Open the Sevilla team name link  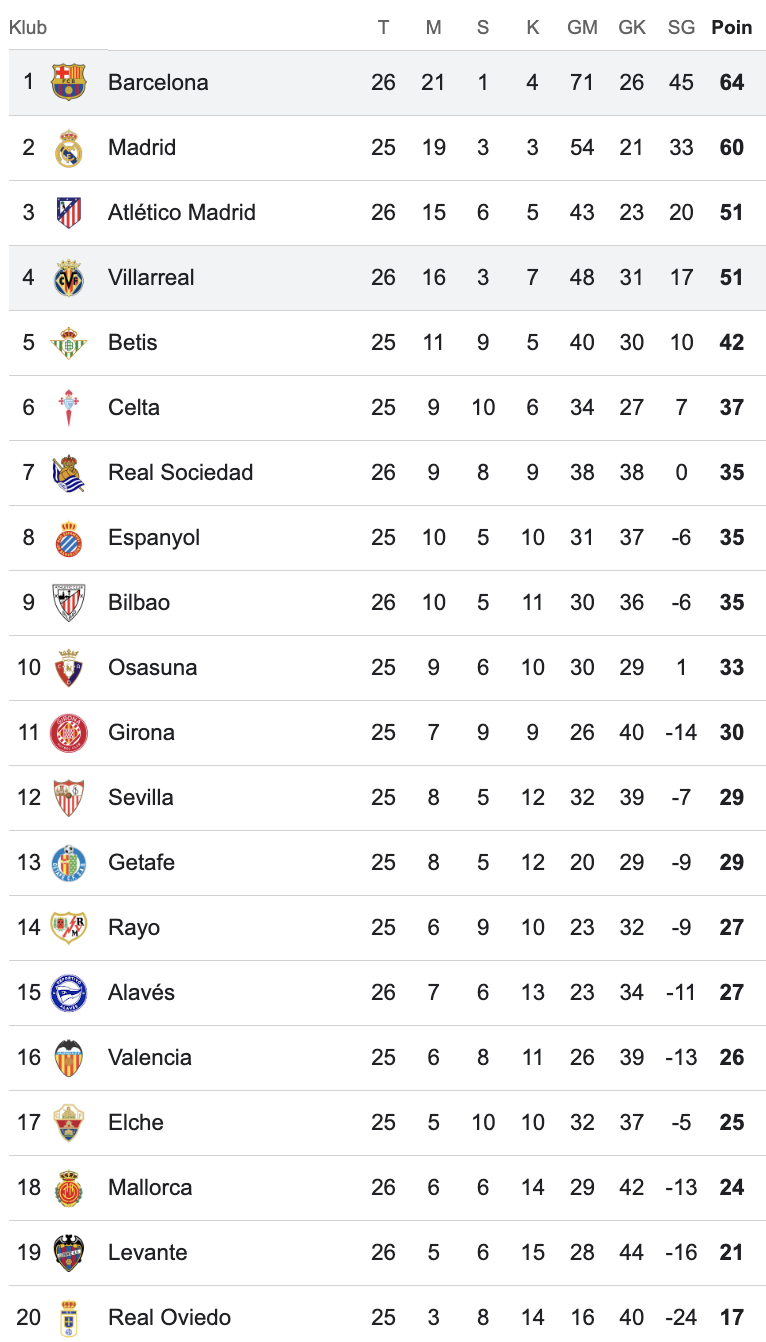click(x=141, y=797)
